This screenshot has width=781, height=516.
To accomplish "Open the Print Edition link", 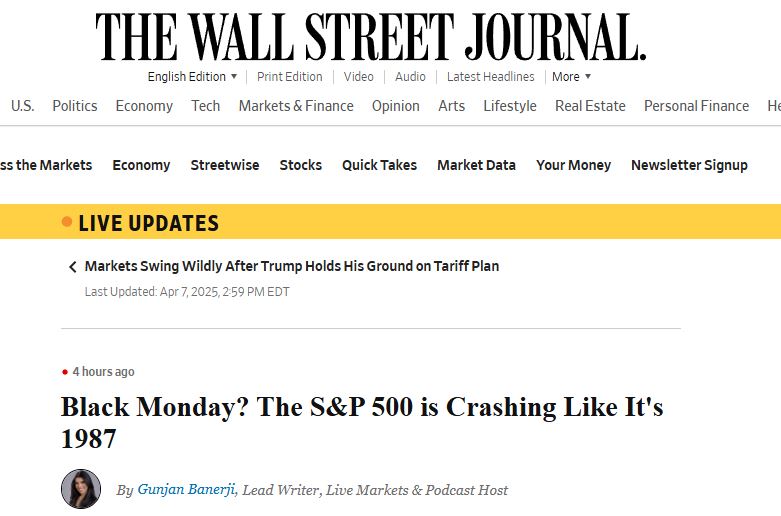I will pos(289,77).
